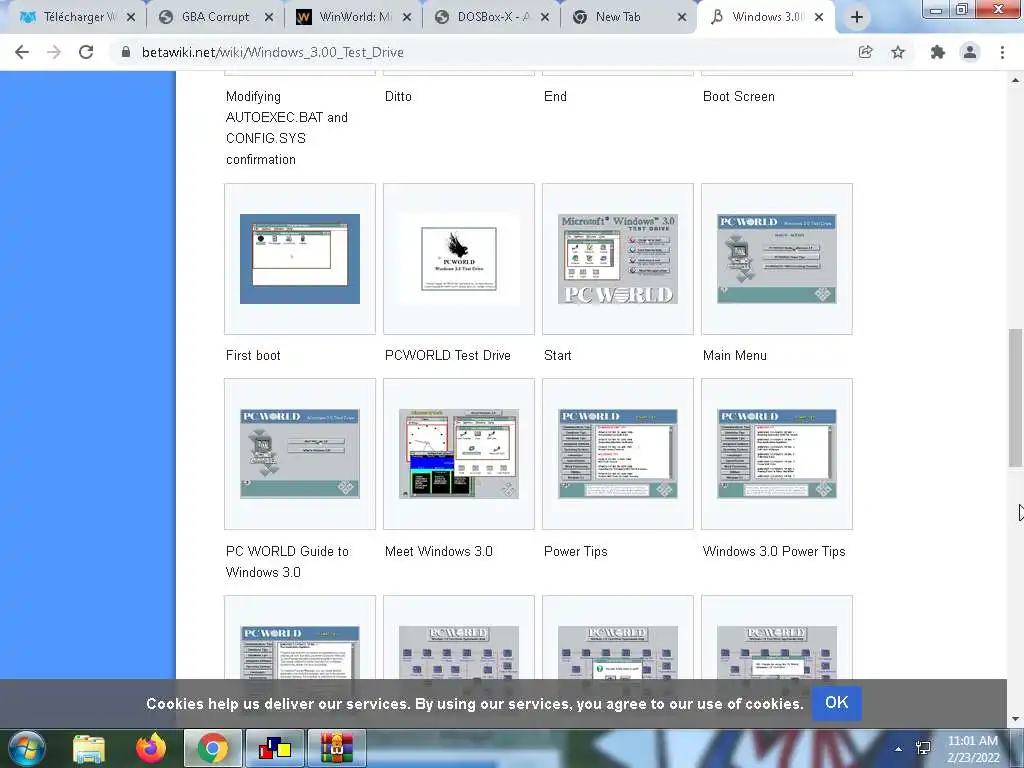The width and height of the screenshot is (1024, 768).
Task: Click the 'Boot Screen' caption
Action: point(739,96)
